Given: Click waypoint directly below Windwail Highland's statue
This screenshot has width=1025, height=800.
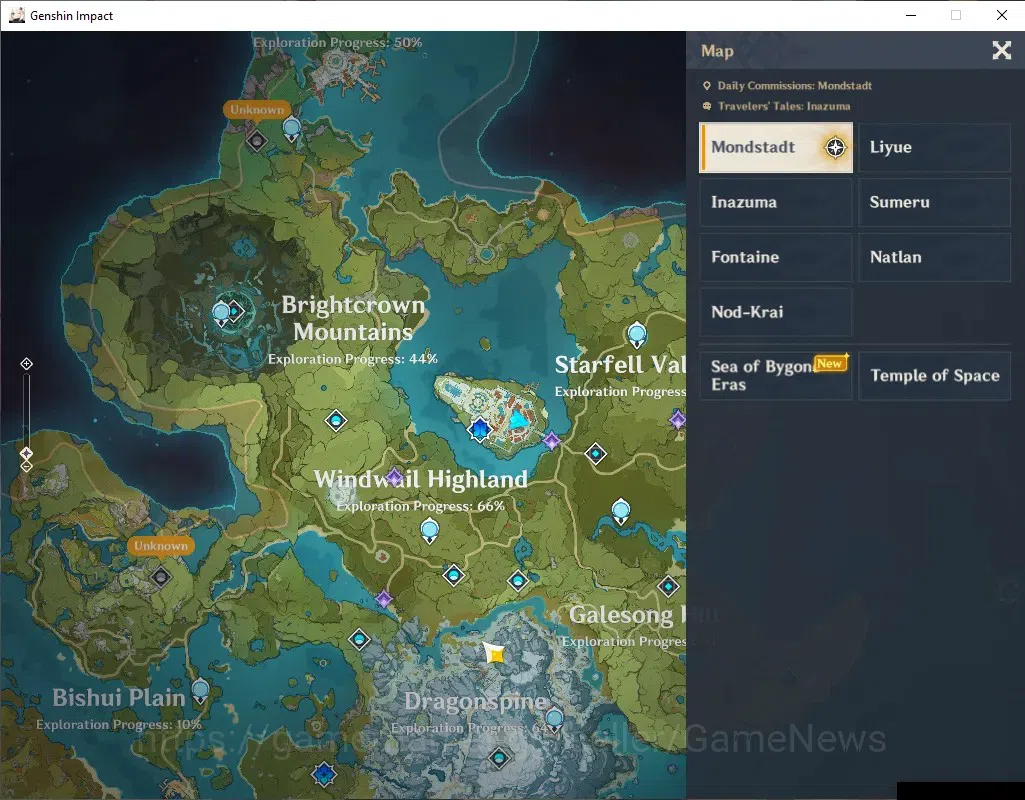Looking at the screenshot, I should click(x=454, y=575).
